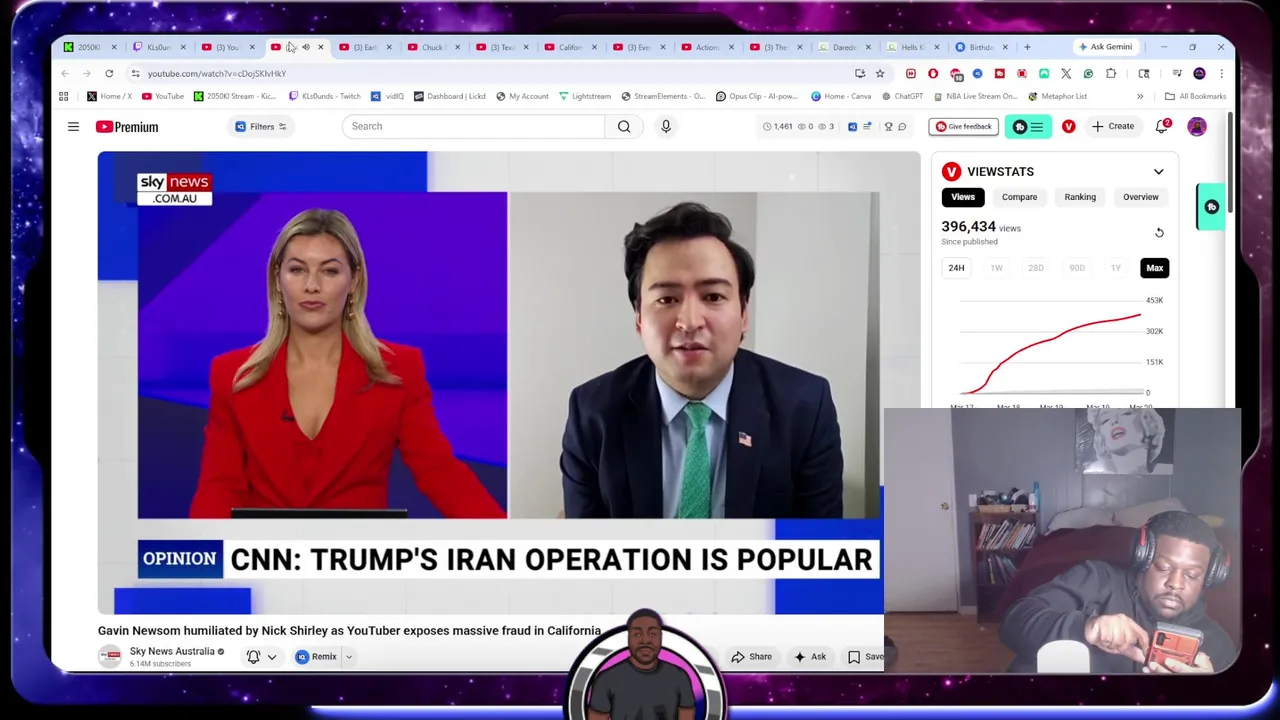Click the Create button
Screen dimensions: 1280x720
(1113, 126)
